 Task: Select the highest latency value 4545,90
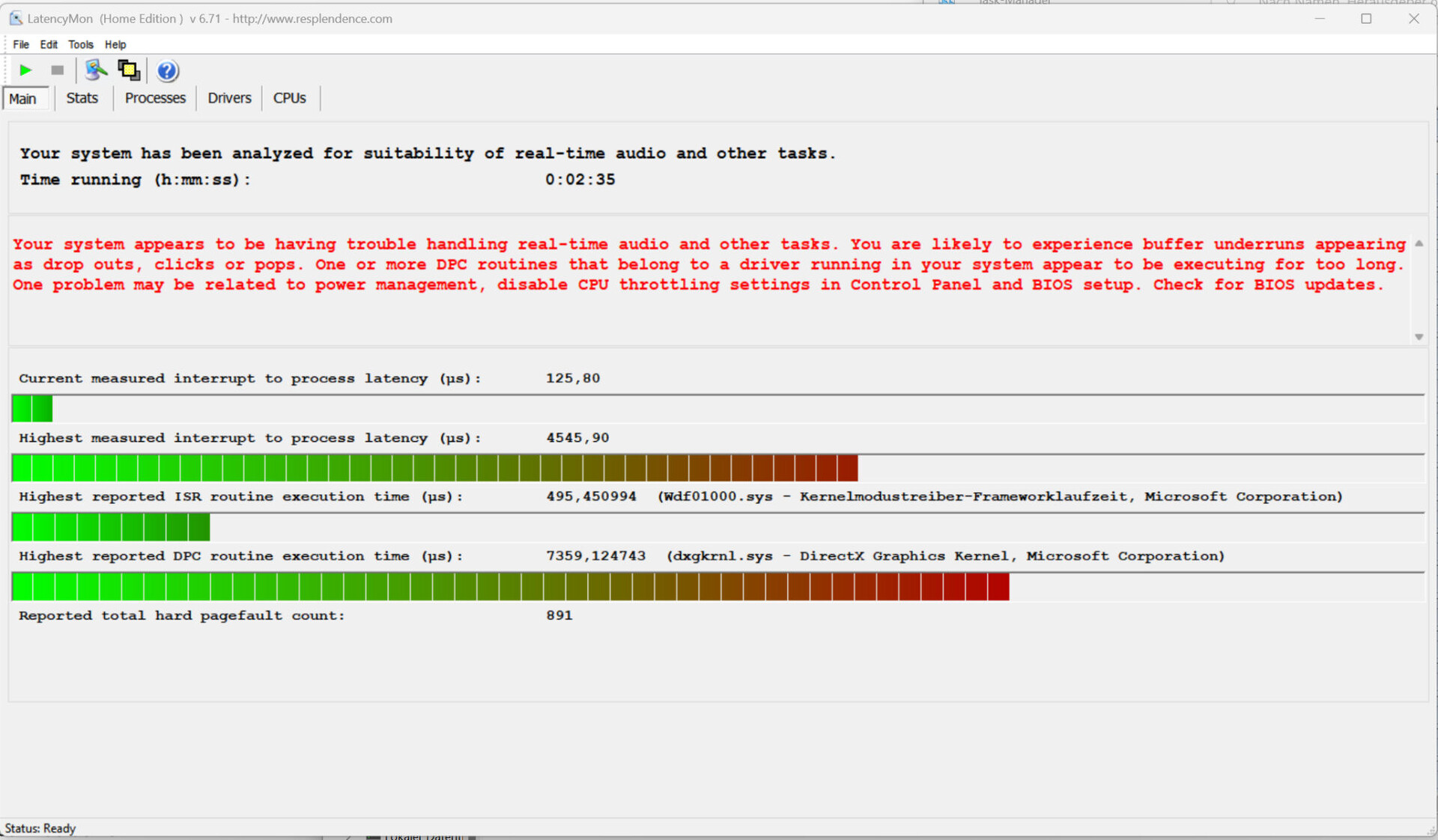pos(577,438)
